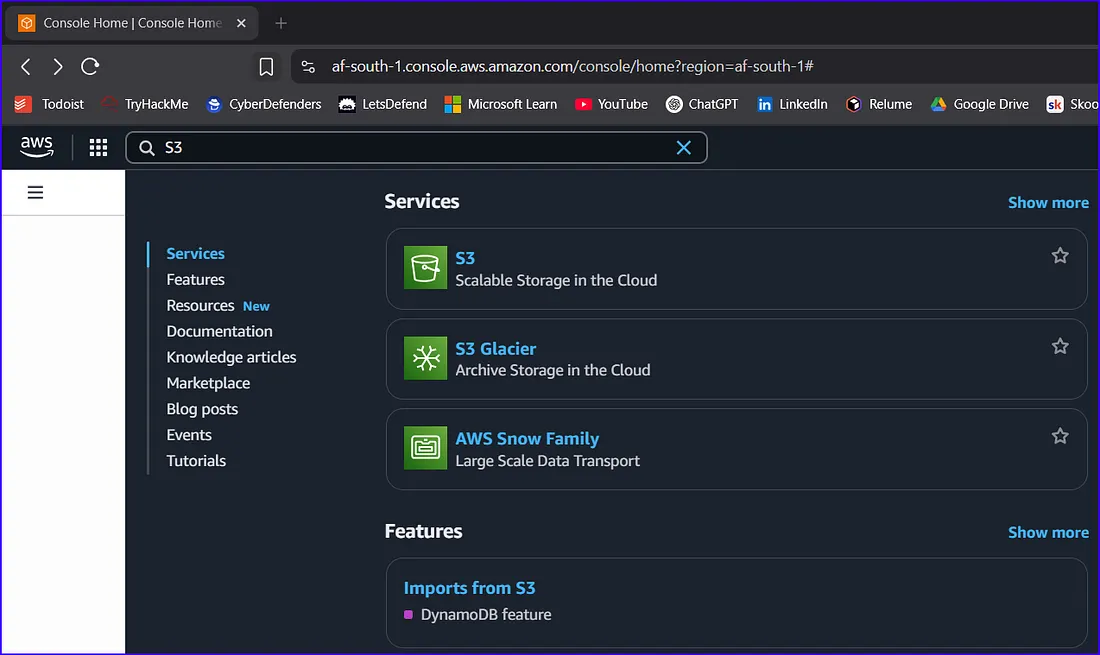Open the LetsDefend bookmark
Image resolution: width=1100 pixels, height=655 pixels.
tap(382, 104)
